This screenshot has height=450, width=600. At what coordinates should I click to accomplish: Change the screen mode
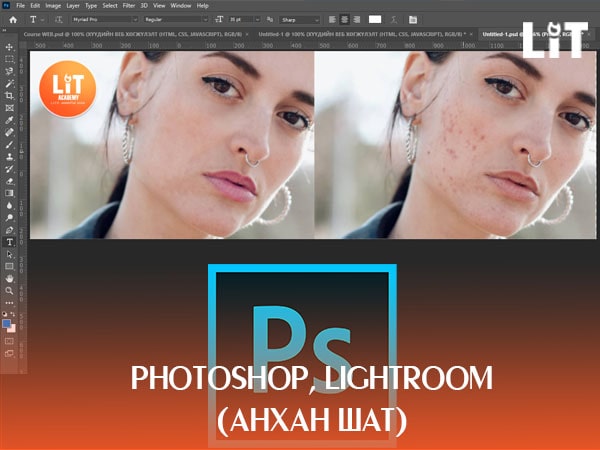pos(9,354)
